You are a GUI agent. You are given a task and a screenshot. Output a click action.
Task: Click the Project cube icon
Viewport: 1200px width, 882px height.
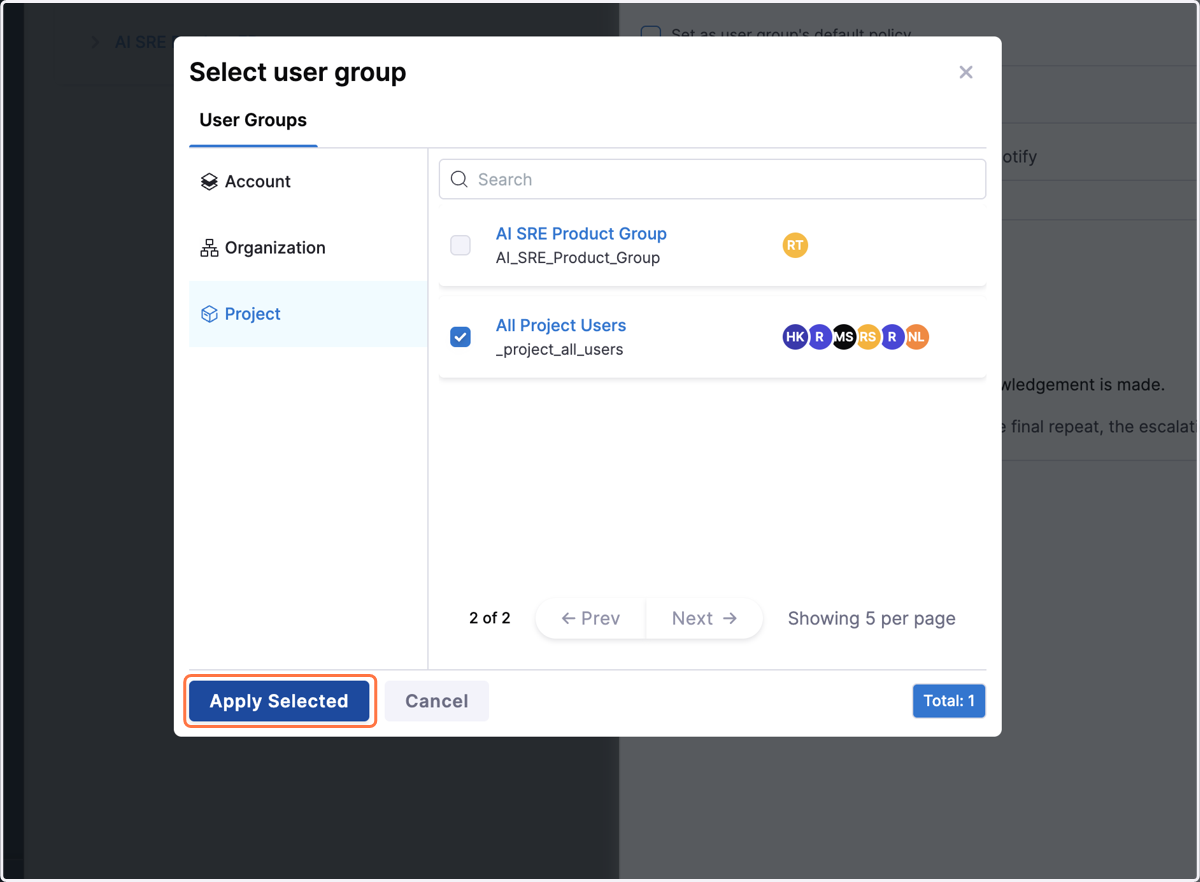pos(209,314)
